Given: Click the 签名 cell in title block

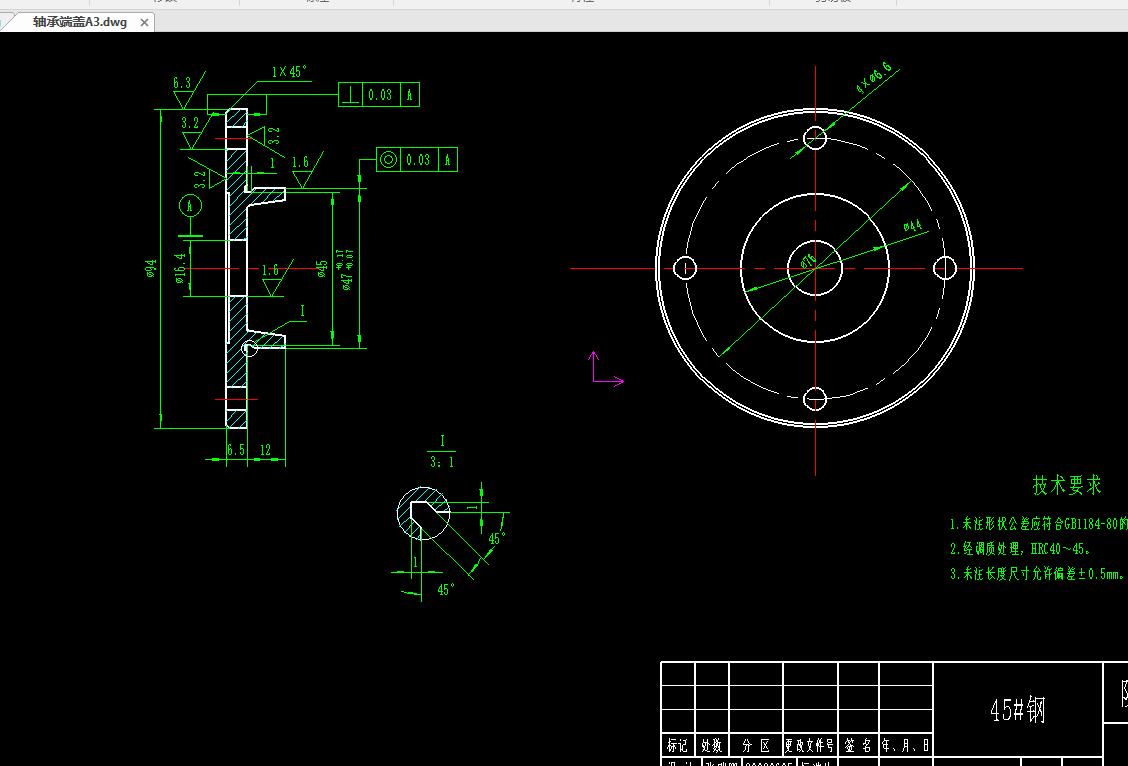Looking at the screenshot, I should 858,746.
